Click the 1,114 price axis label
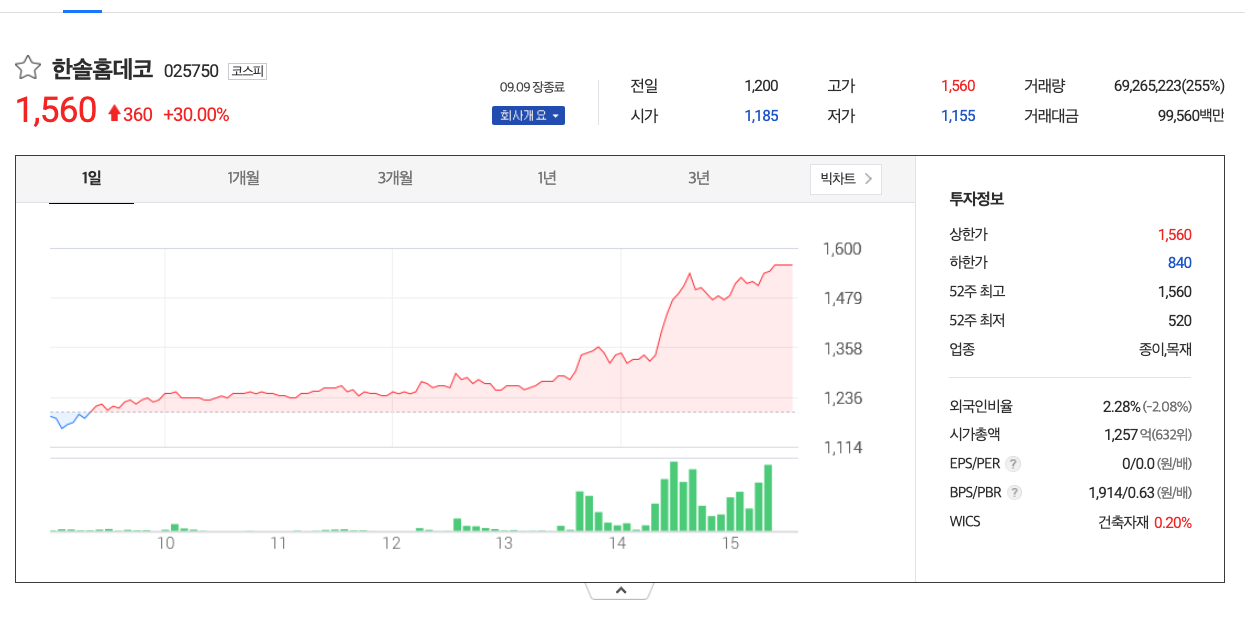Image resolution: width=1245 pixels, height=635 pixels. tap(842, 448)
